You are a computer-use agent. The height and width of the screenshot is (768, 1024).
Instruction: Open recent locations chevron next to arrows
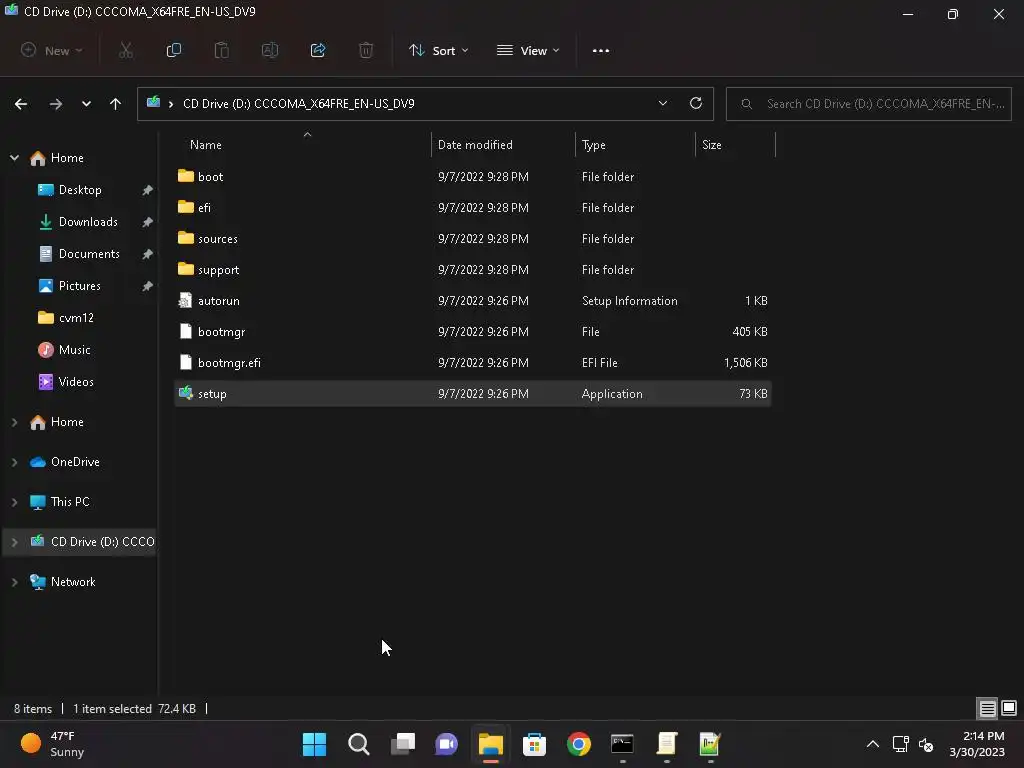click(x=86, y=104)
